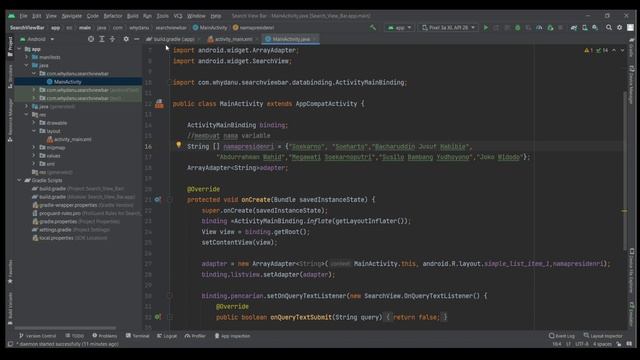This screenshot has height=360, width=640.
Task: Toggle the Build Variants tool window
Action: 10,308
